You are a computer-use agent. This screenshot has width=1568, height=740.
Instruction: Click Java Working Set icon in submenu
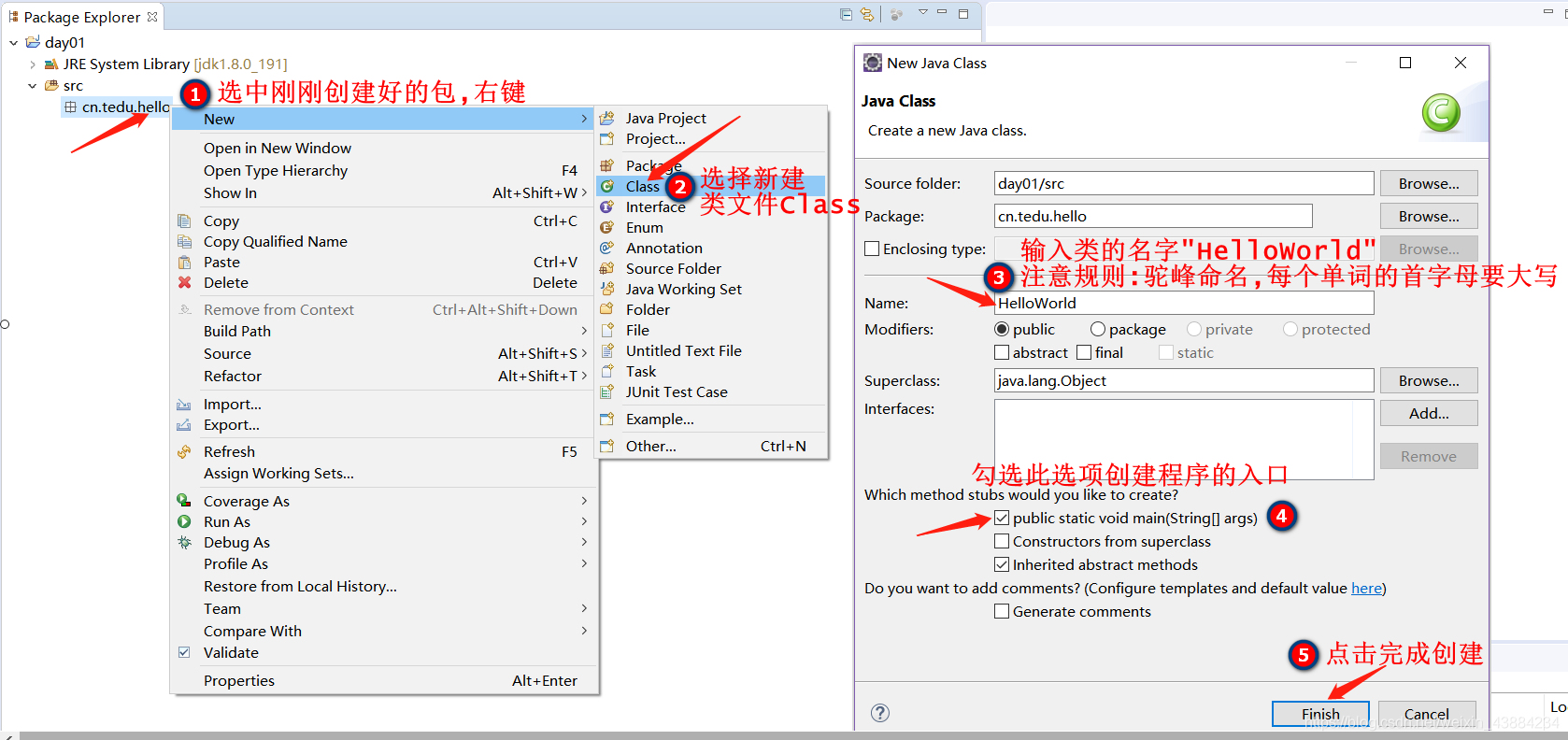[x=607, y=290]
